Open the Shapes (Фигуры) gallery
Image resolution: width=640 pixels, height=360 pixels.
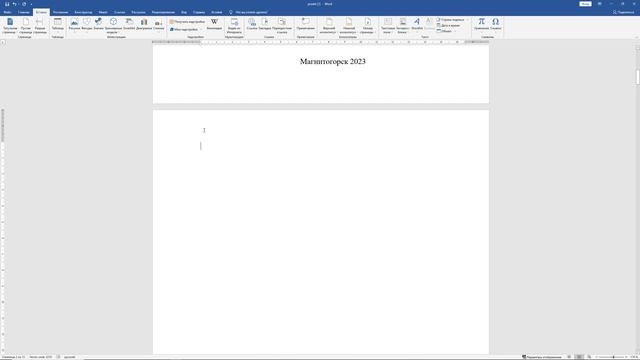coord(87,24)
